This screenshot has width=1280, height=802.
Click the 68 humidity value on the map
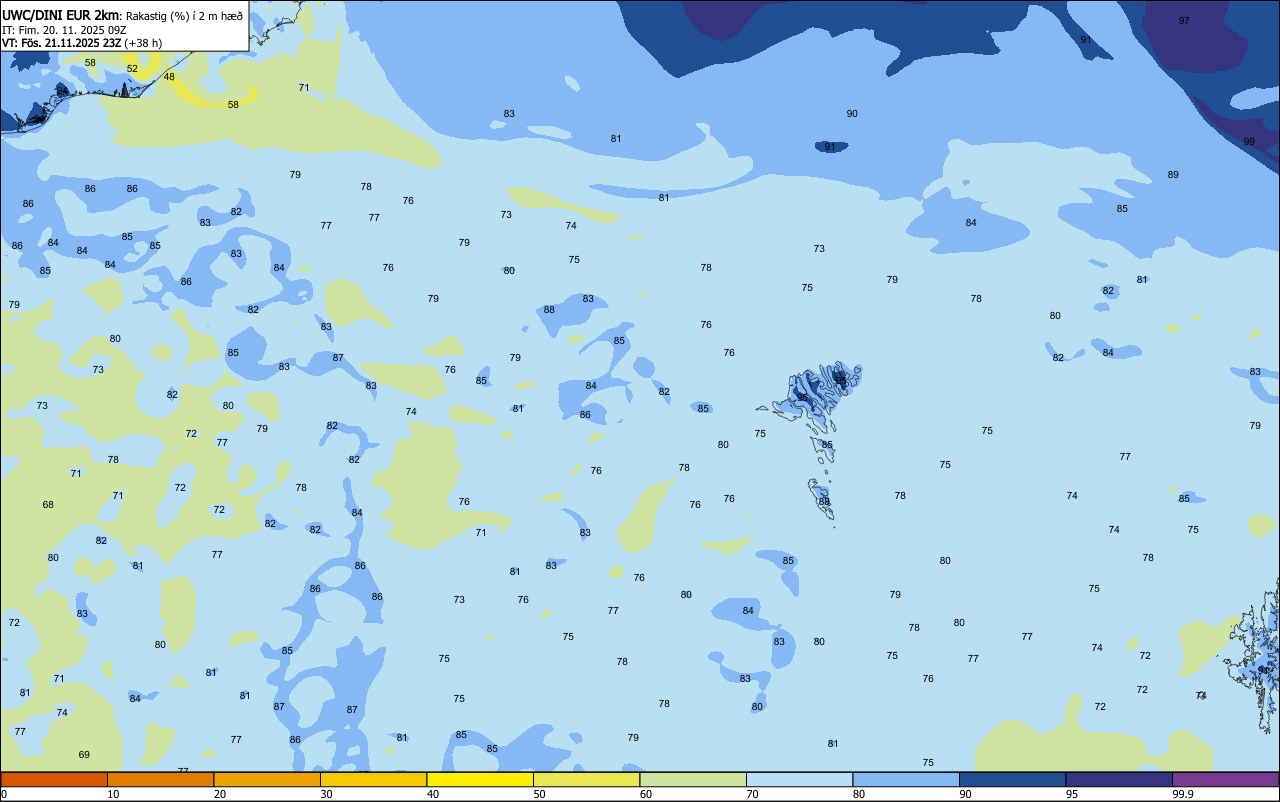click(x=48, y=505)
